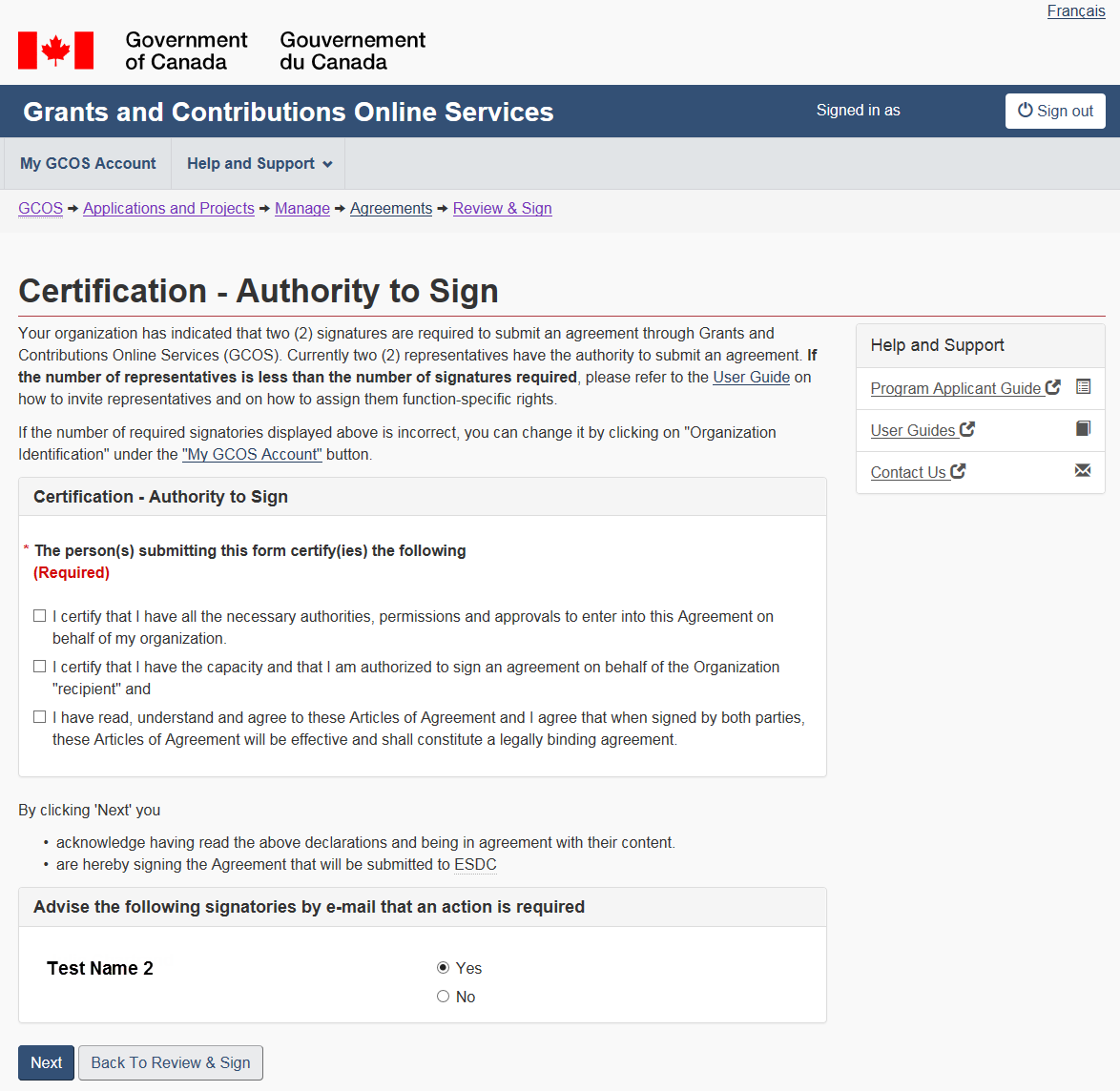Click the Canada flag logo
1120x1091 pixels.
click(x=55, y=51)
